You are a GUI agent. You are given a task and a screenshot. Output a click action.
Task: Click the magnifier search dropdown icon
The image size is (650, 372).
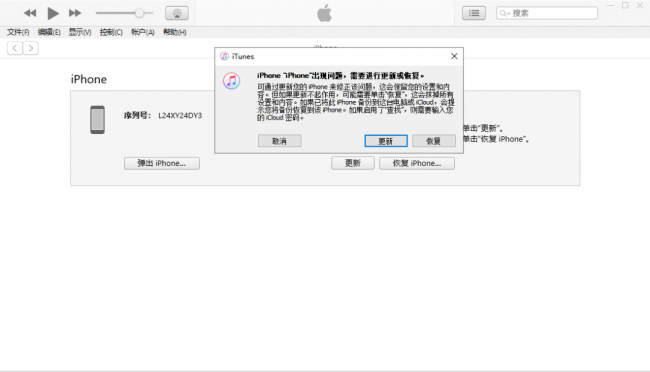[x=504, y=13]
